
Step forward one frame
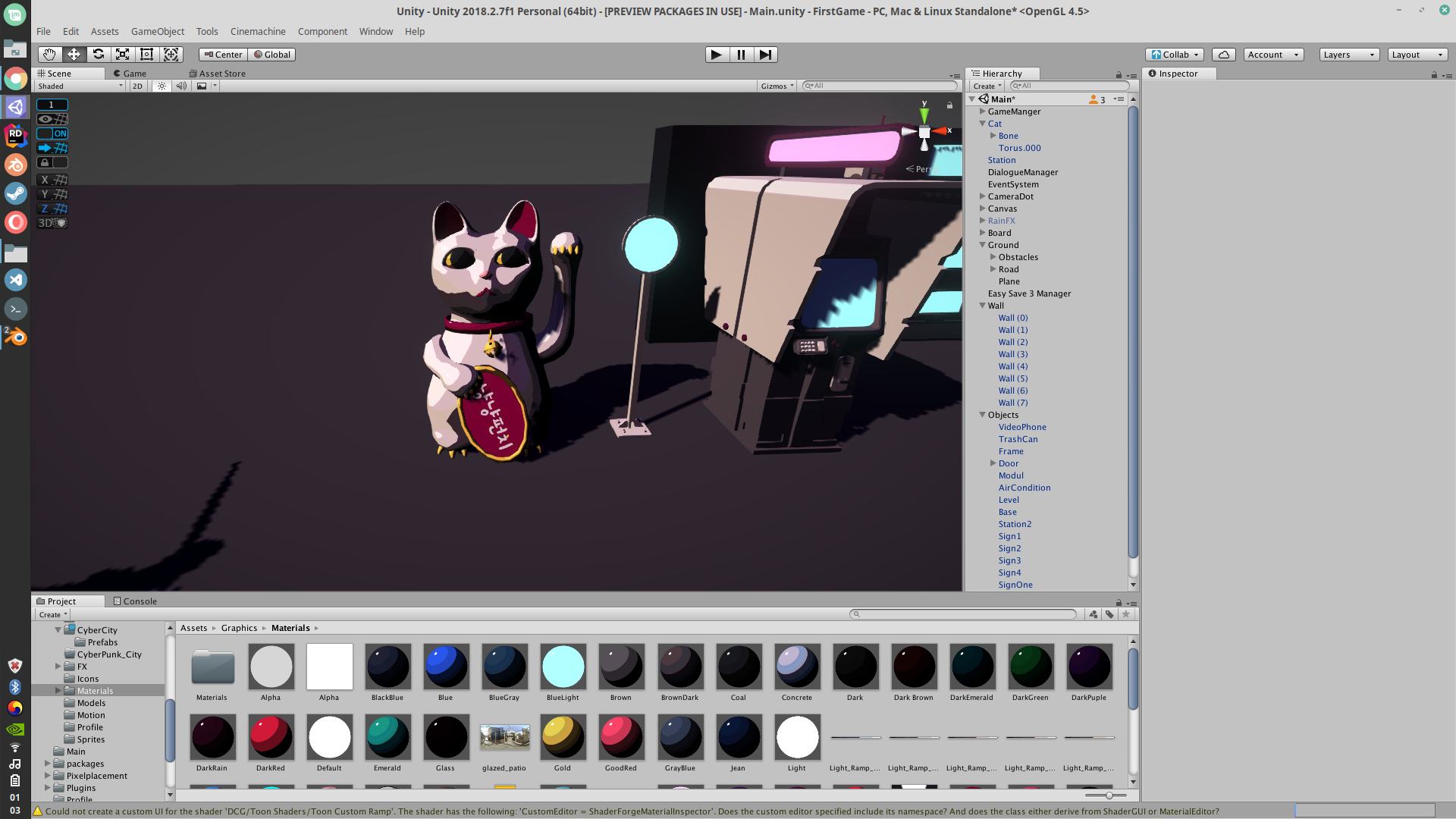[766, 55]
